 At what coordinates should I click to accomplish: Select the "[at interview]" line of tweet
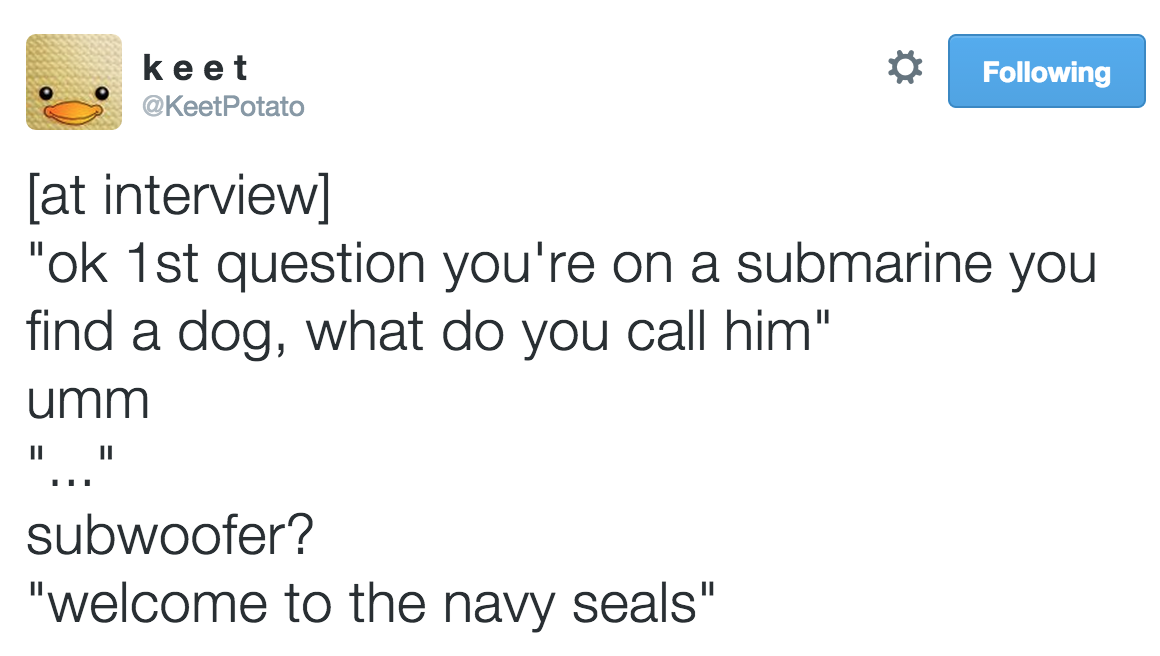[x=179, y=196]
